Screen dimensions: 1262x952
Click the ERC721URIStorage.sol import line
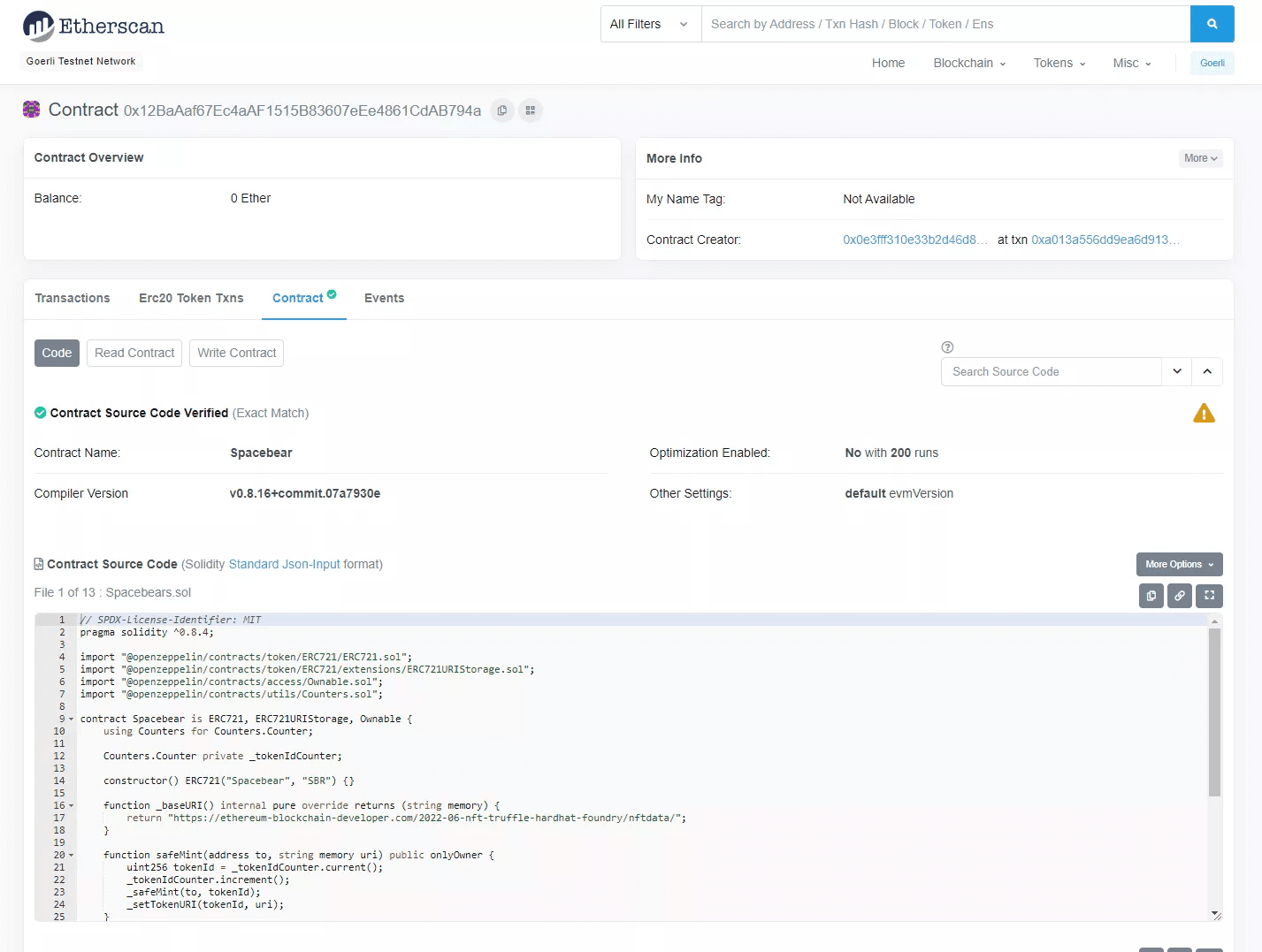pyautogui.click(x=307, y=669)
